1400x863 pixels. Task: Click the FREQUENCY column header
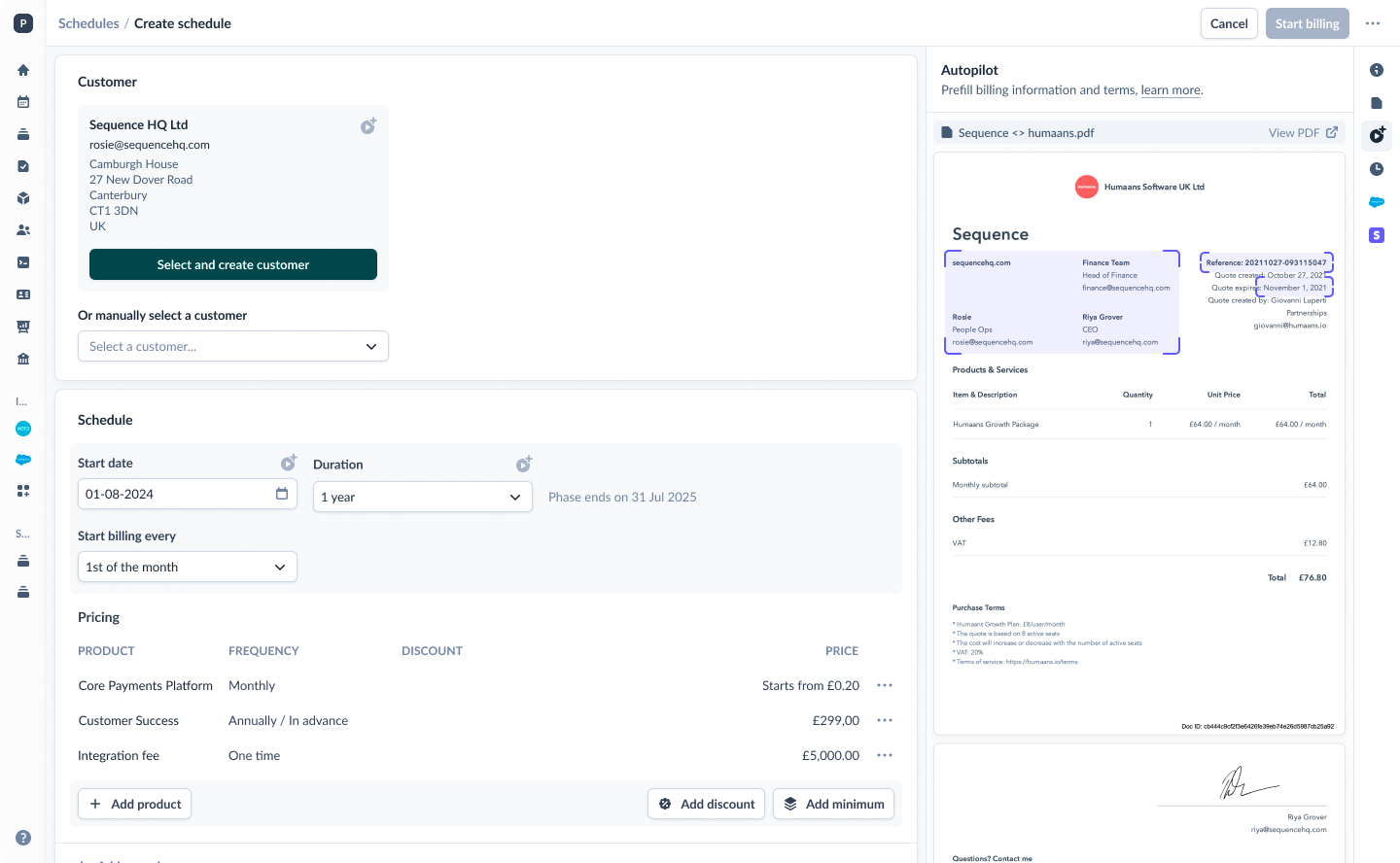263,651
